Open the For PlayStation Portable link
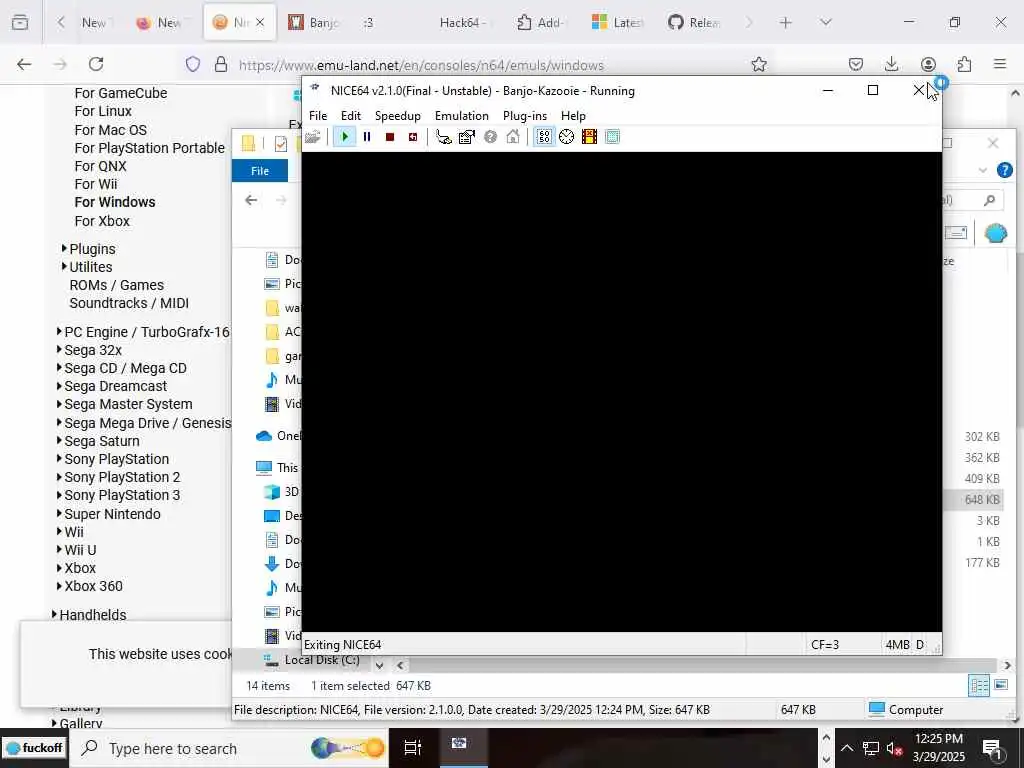 point(150,148)
